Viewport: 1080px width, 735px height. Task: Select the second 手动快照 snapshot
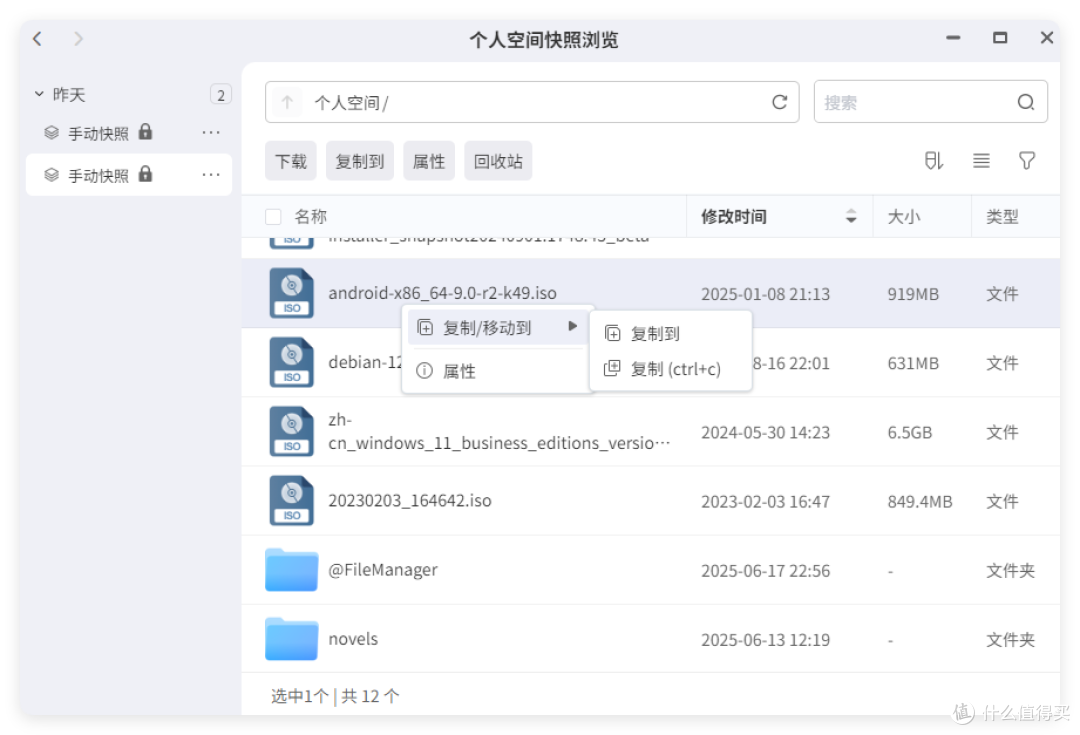point(129,175)
